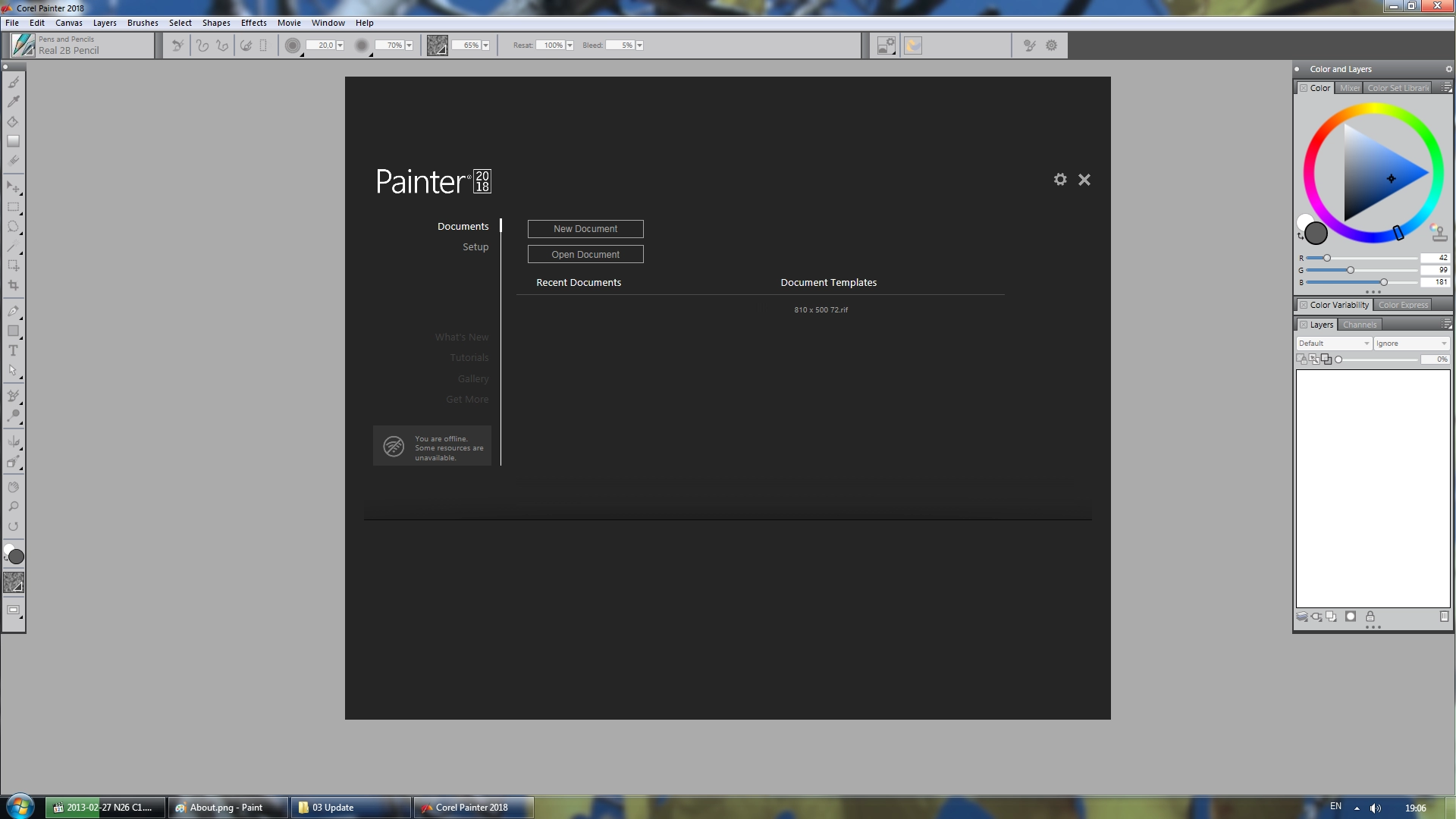This screenshot has height=819, width=1456.
Task: Select the Text tool in toolbox
Action: (13, 351)
